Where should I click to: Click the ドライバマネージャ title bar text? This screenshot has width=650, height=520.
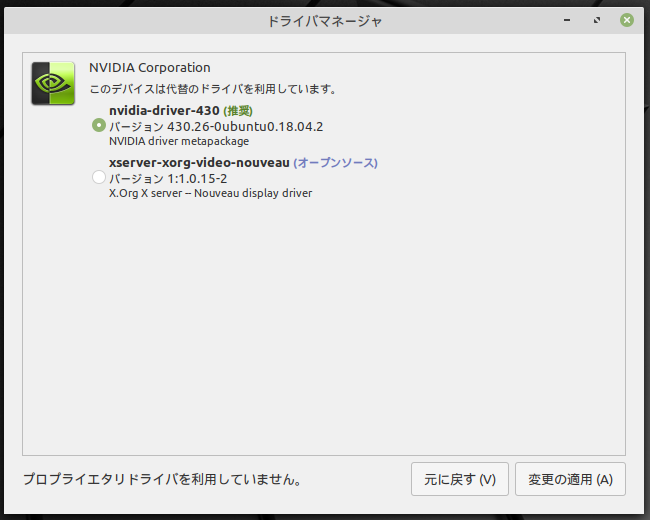pyautogui.click(x=325, y=21)
